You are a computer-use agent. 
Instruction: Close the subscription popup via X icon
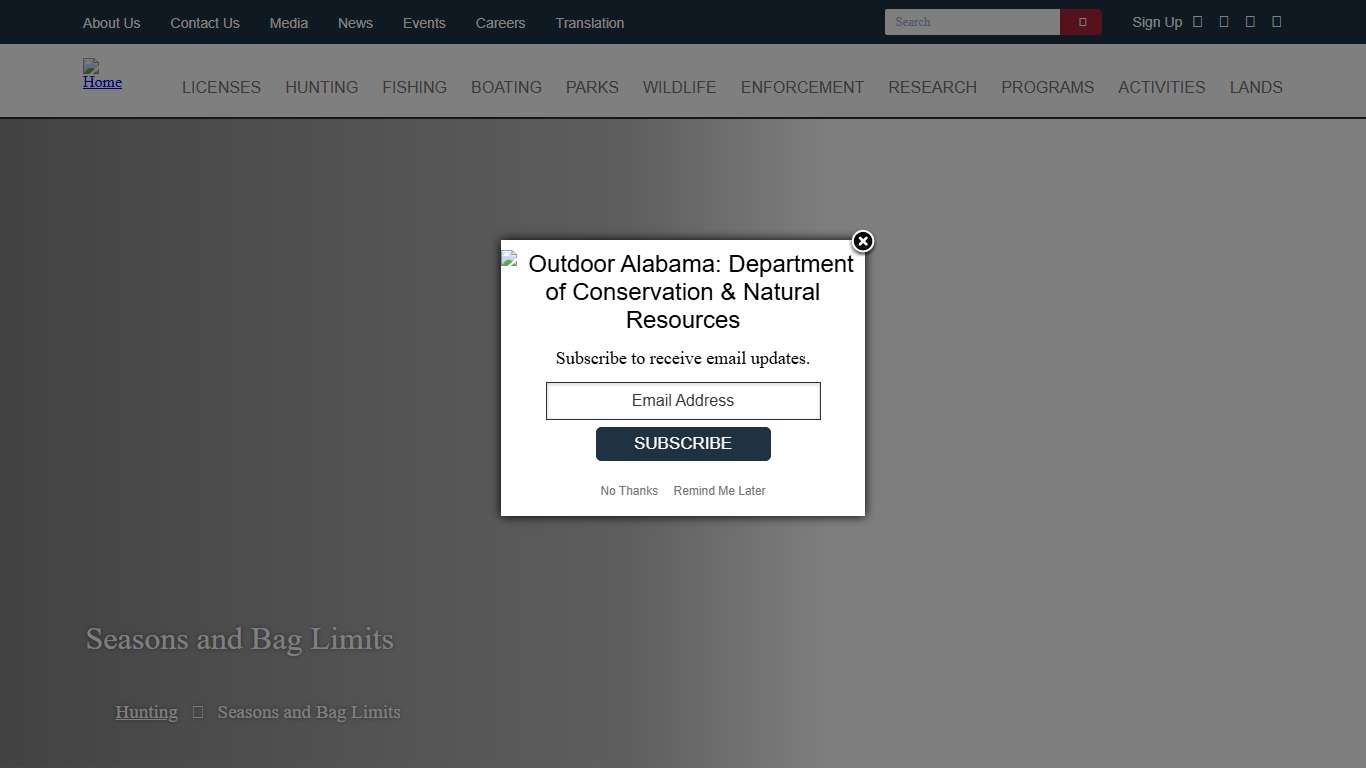[x=862, y=242]
